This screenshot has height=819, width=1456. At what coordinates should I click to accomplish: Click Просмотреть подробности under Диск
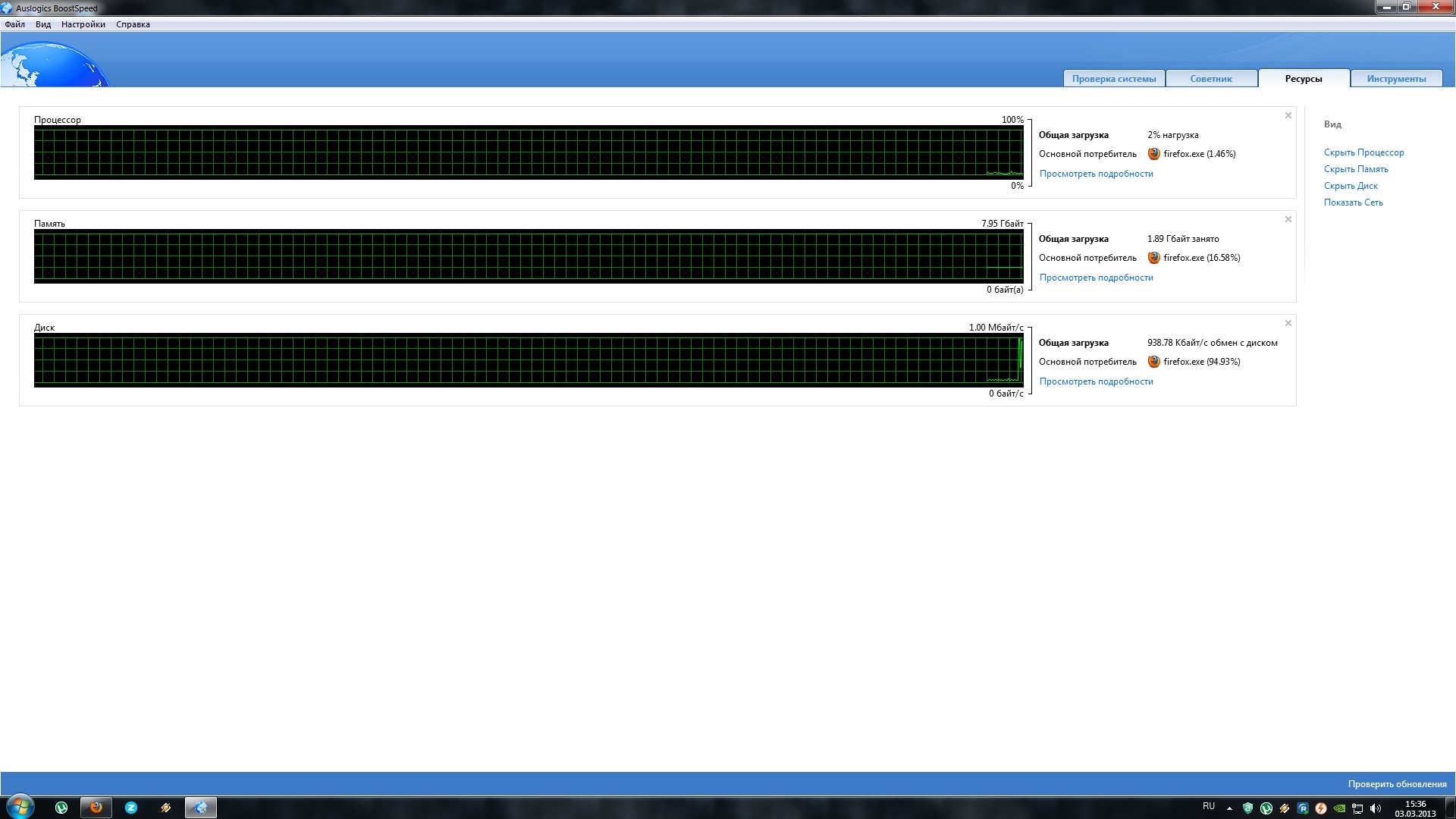pyautogui.click(x=1096, y=381)
